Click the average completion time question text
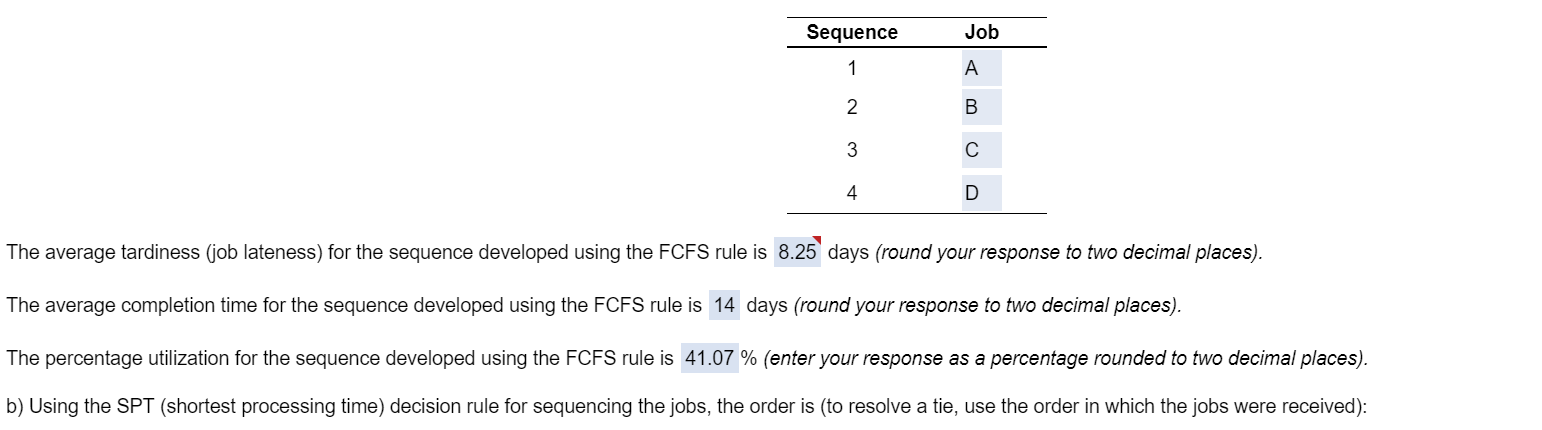The width and height of the screenshot is (1542, 430). pyautogui.click(x=354, y=305)
